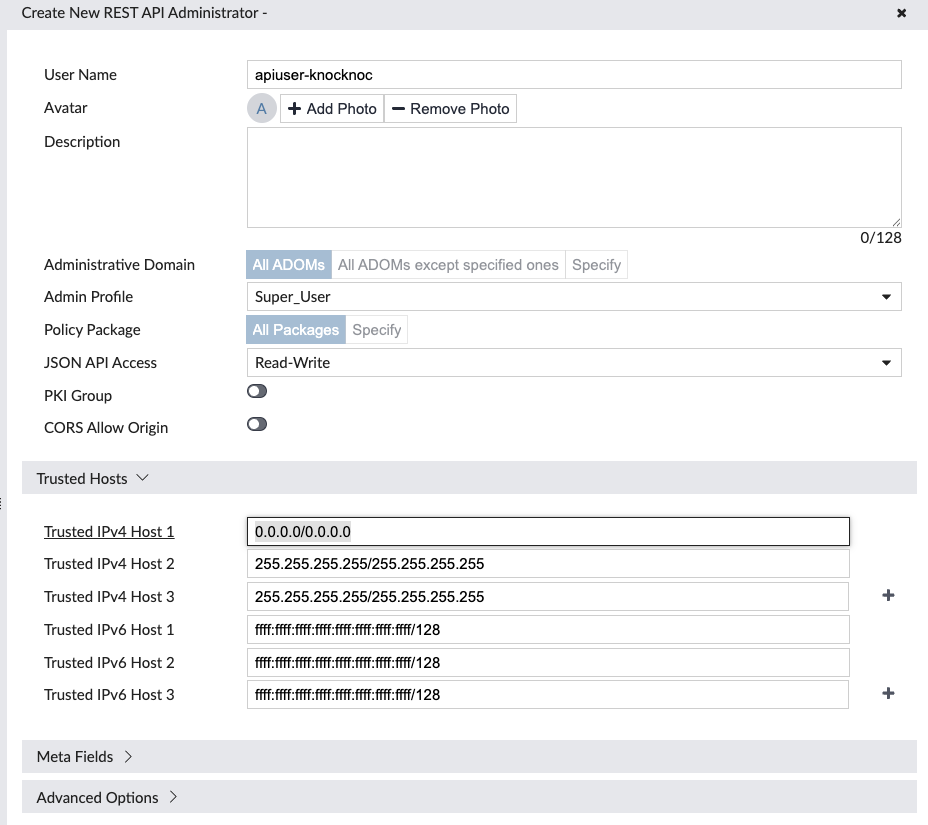The image size is (928, 825).
Task: Add another Trusted IPv4 host plus icon
Action: click(x=888, y=596)
